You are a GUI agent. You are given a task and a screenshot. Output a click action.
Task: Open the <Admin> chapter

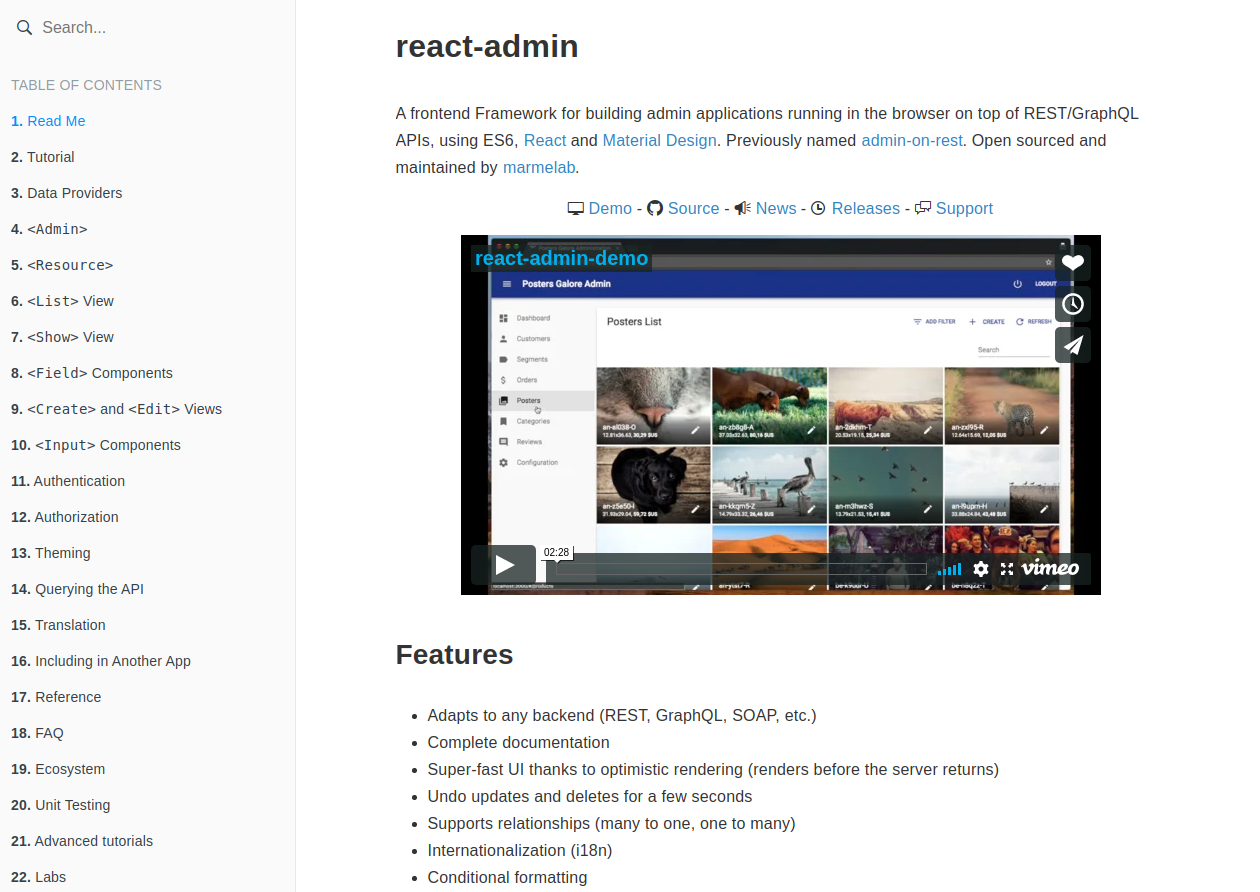click(49, 229)
